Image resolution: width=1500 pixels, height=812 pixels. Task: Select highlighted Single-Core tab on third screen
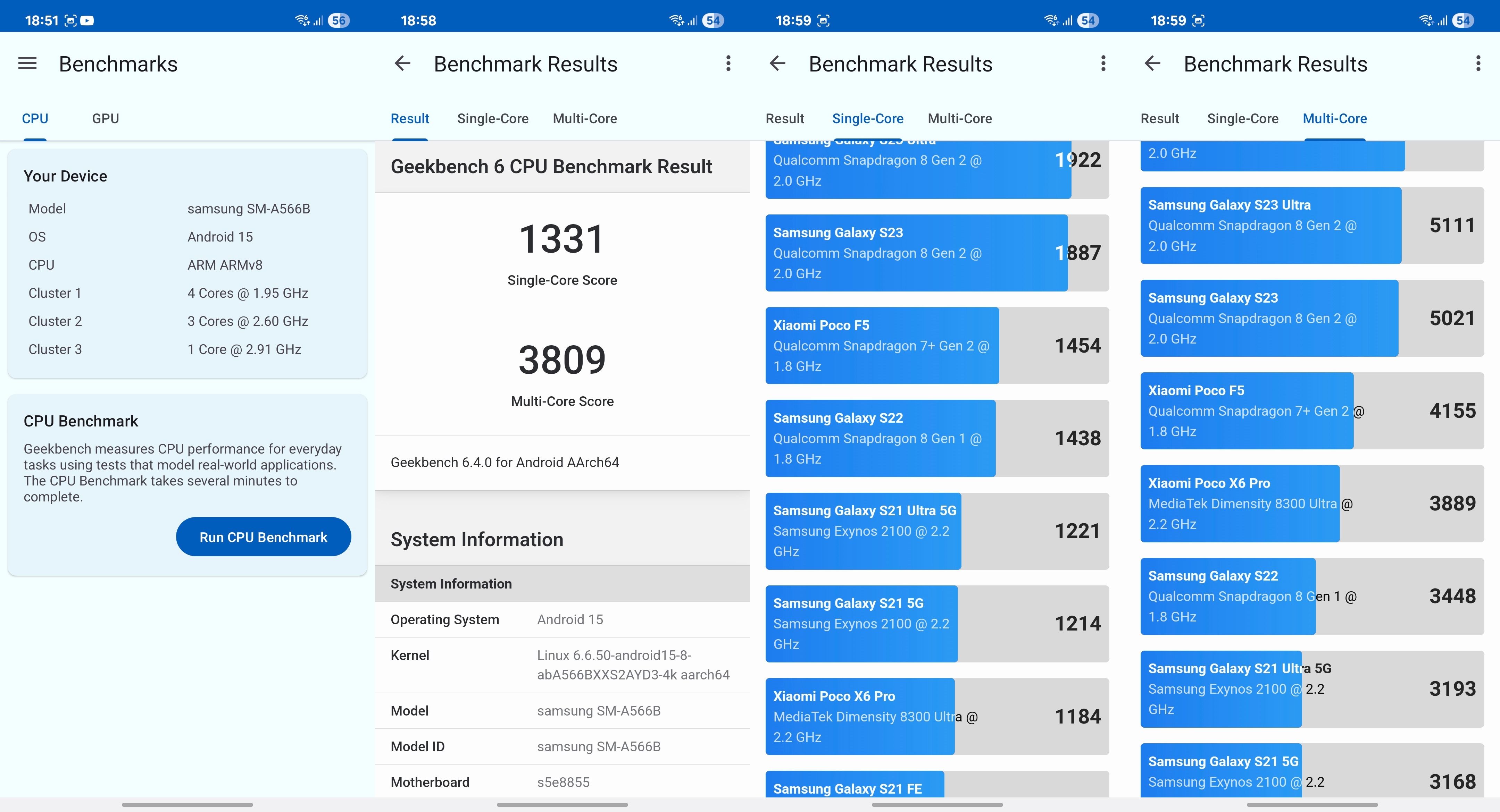coord(868,119)
